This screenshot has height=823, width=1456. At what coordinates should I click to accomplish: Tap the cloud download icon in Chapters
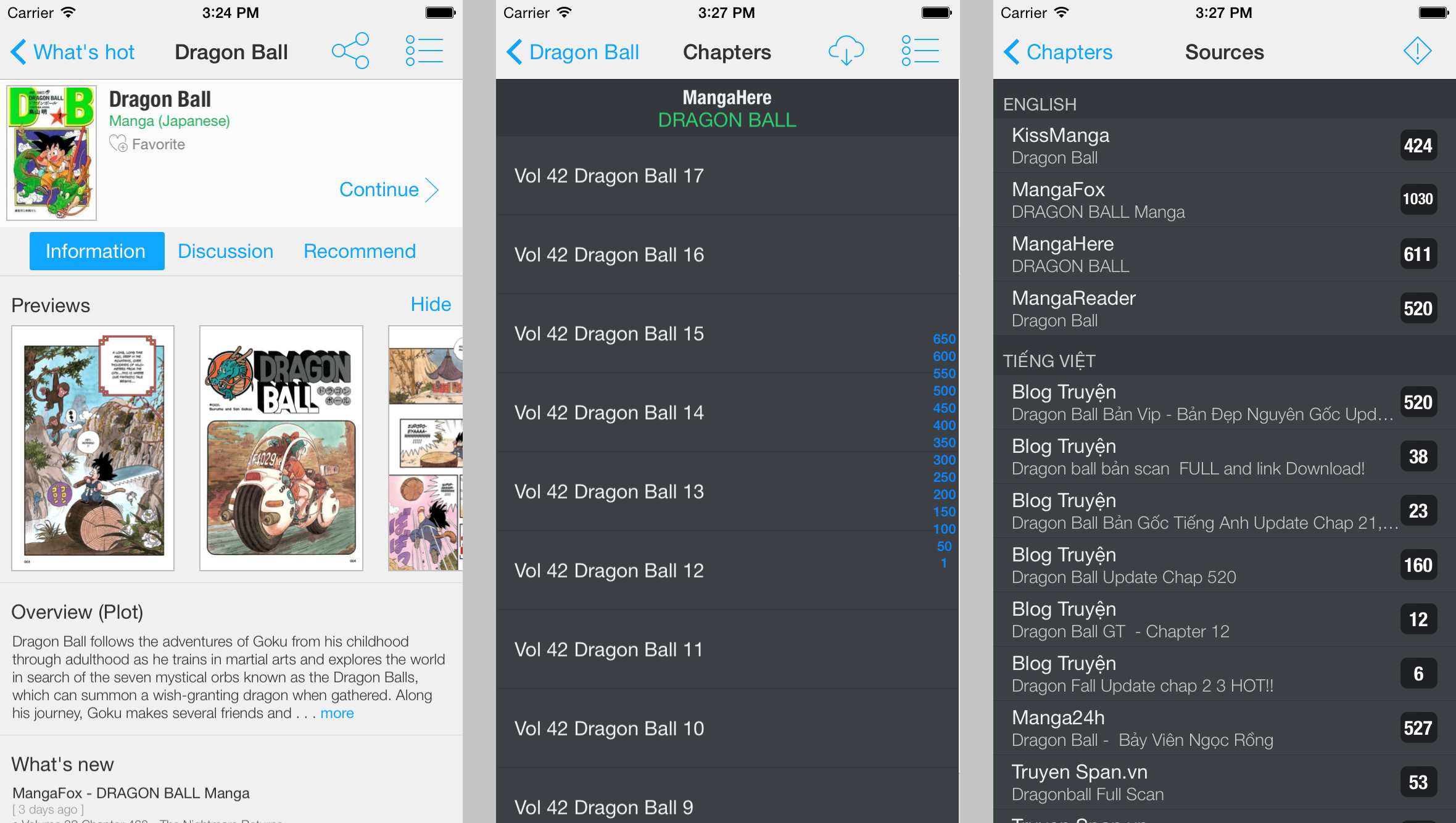coord(846,51)
